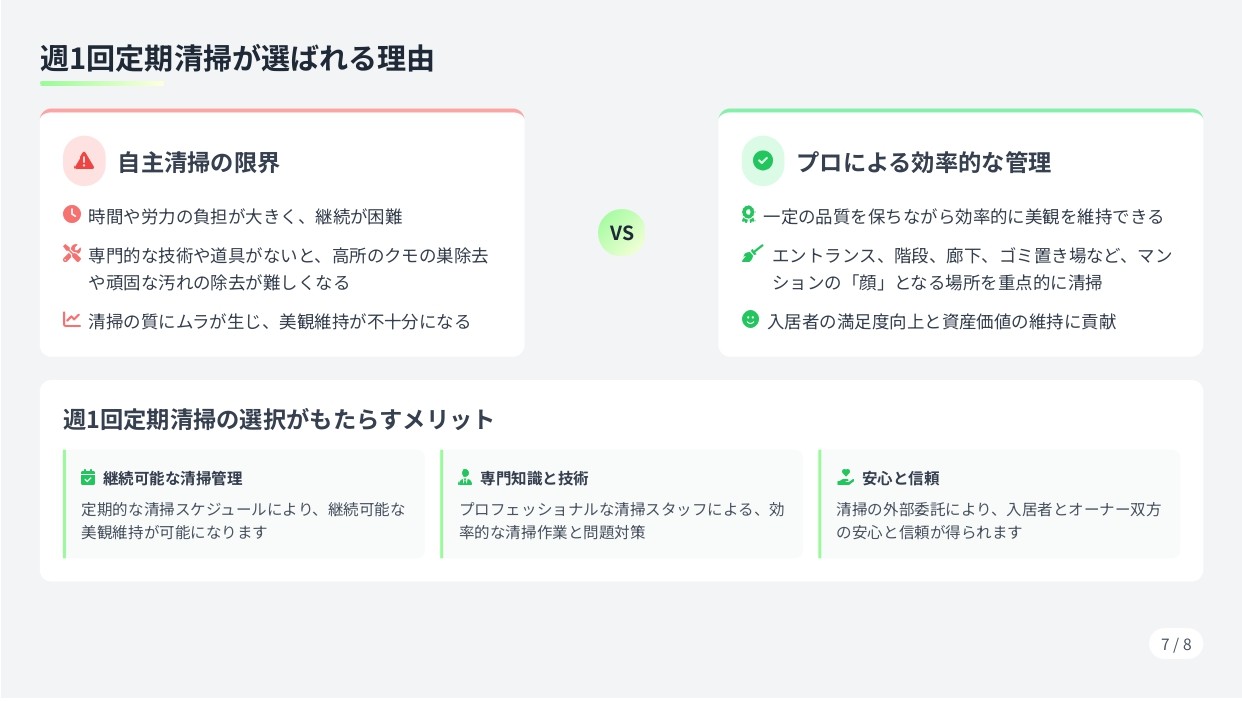Click the clock icon beside 時間や労力

pos(71,214)
